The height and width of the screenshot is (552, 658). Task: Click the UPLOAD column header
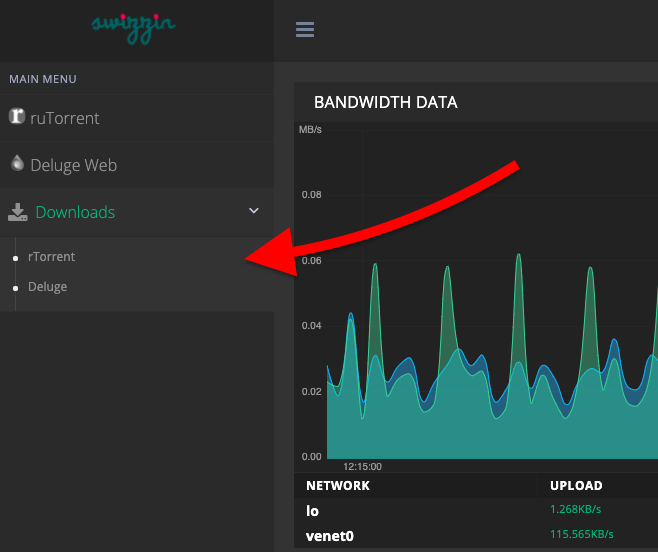(576, 486)
